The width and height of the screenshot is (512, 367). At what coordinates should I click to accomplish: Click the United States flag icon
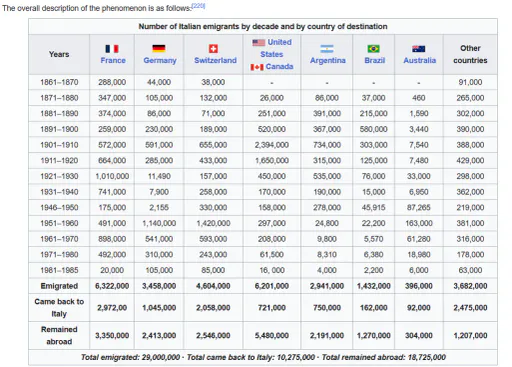tap(258, 42)
